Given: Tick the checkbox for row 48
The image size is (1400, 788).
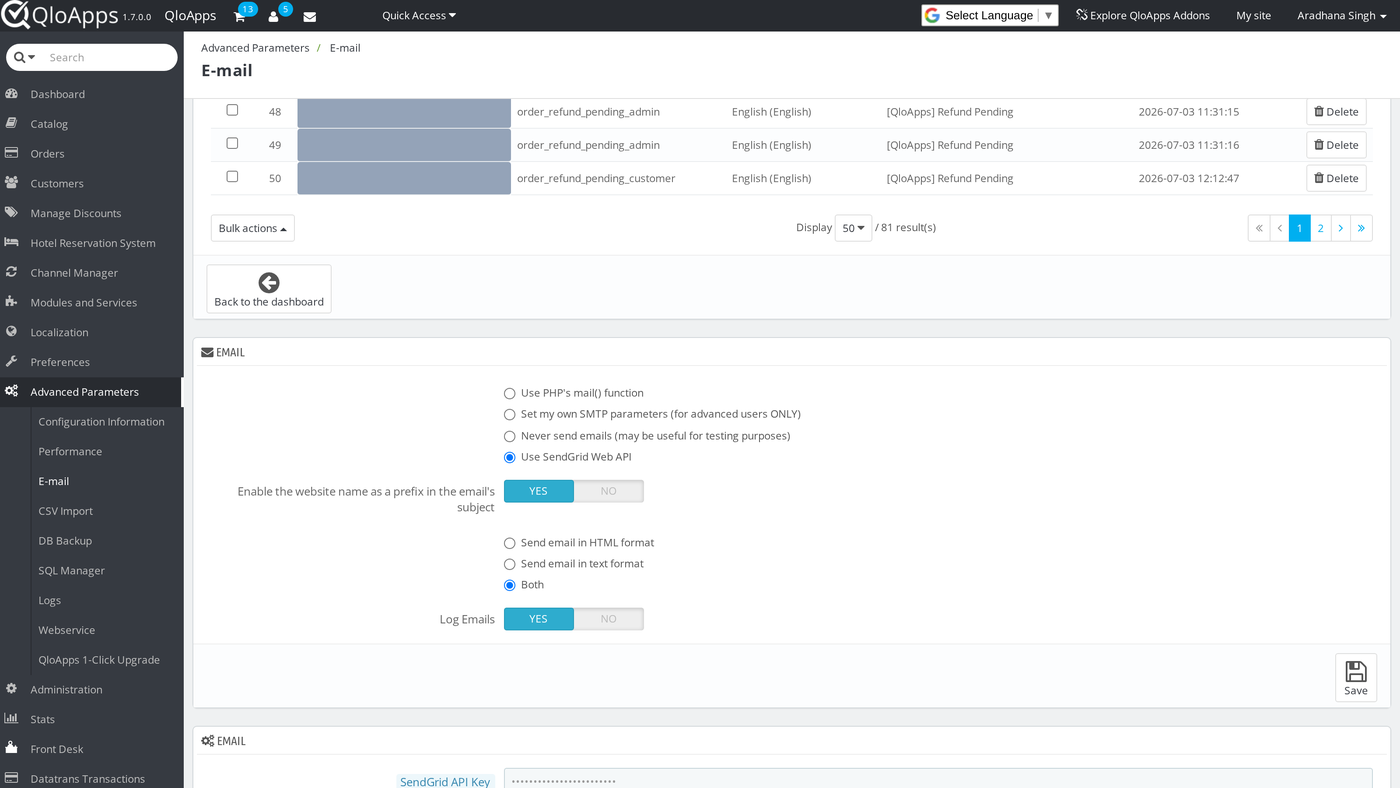Looking at the screenshot, I should point(232,110).
